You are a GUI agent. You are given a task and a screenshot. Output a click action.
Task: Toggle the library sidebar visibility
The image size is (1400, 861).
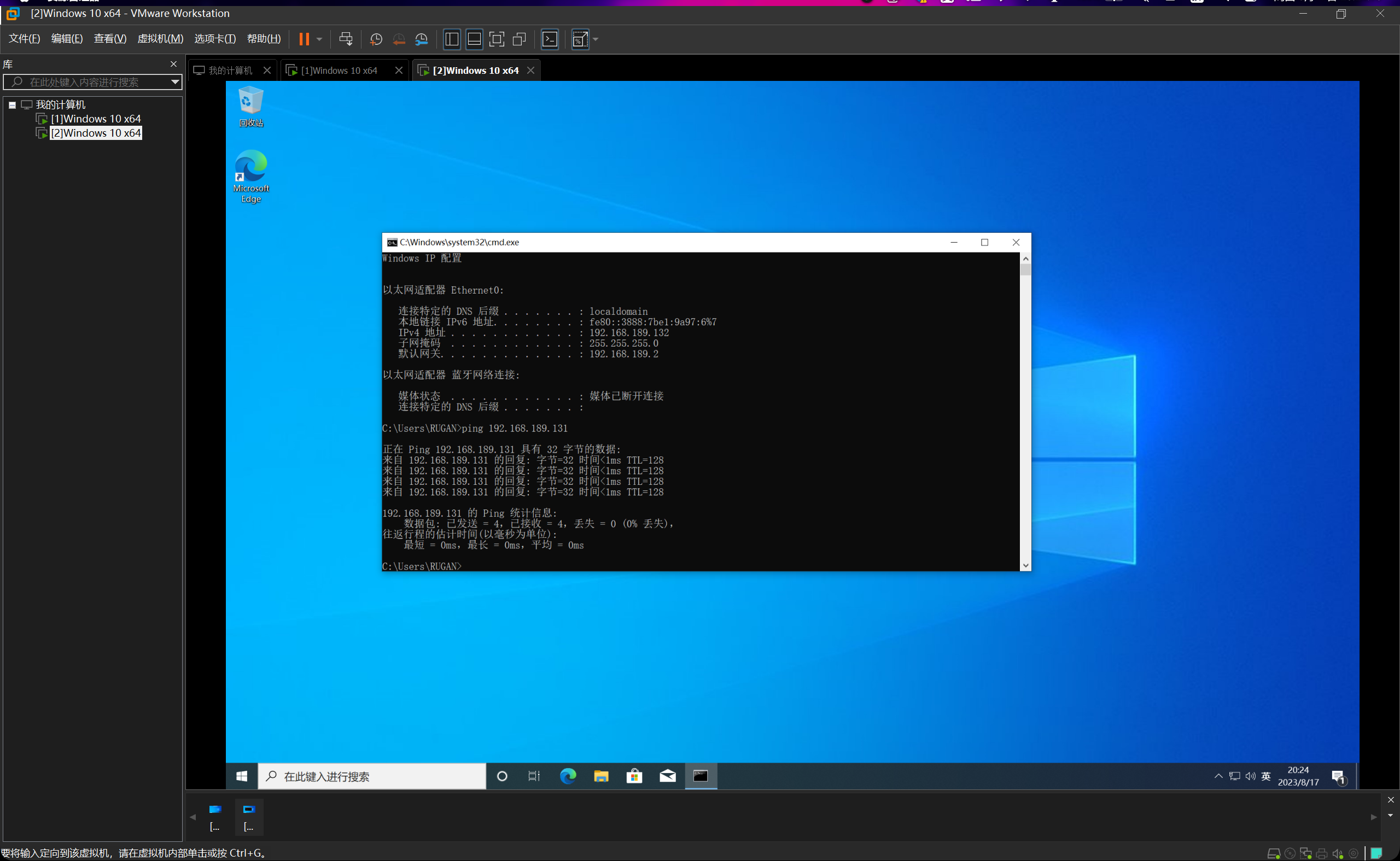tap(452, 39)
